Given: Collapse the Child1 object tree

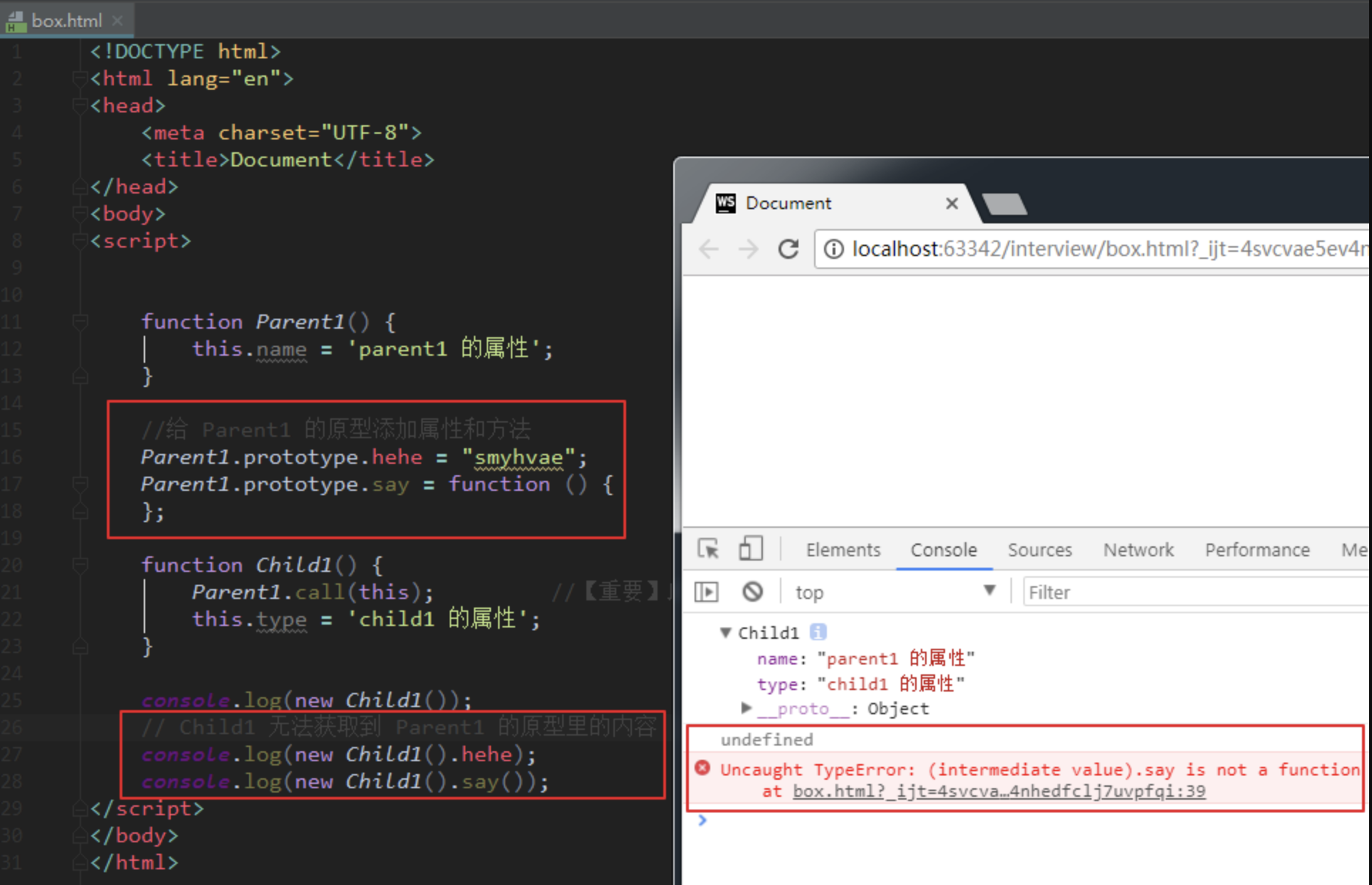Looking at the screenshot, I should pos(725,632).
